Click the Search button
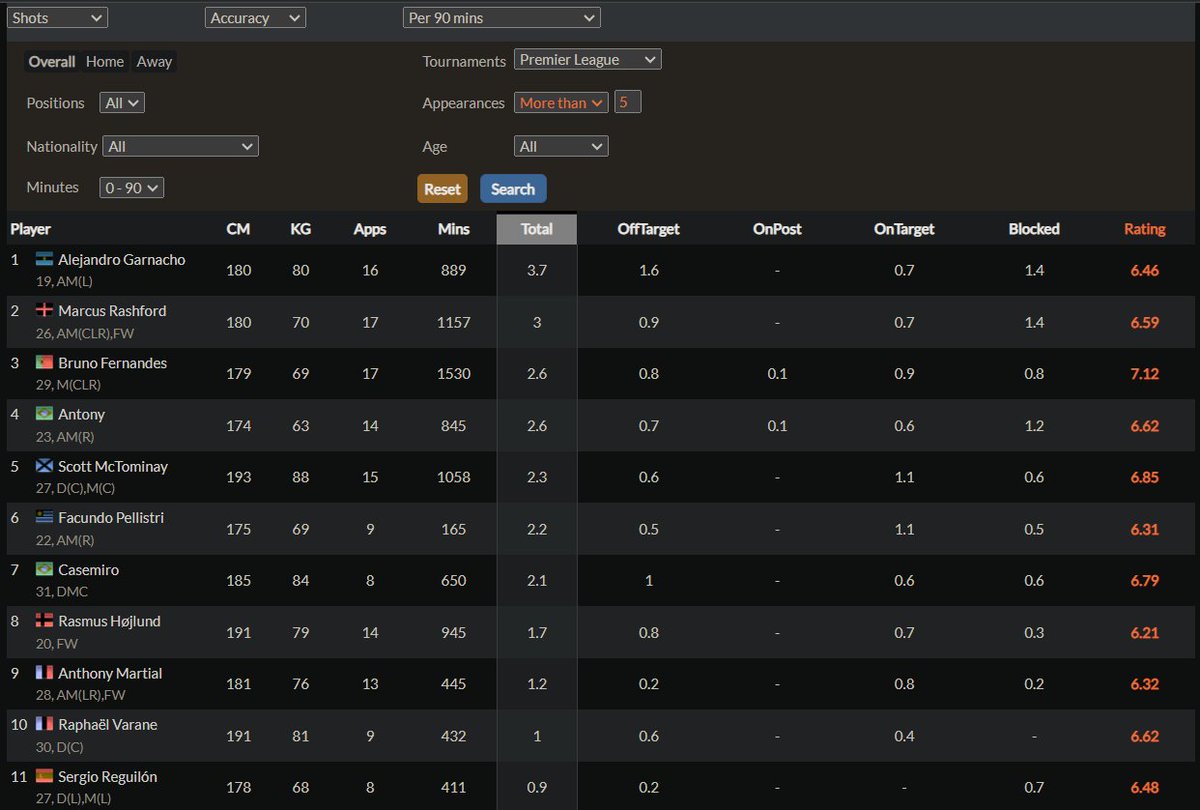The image size is (1200, 810). (x=513, y=189)
